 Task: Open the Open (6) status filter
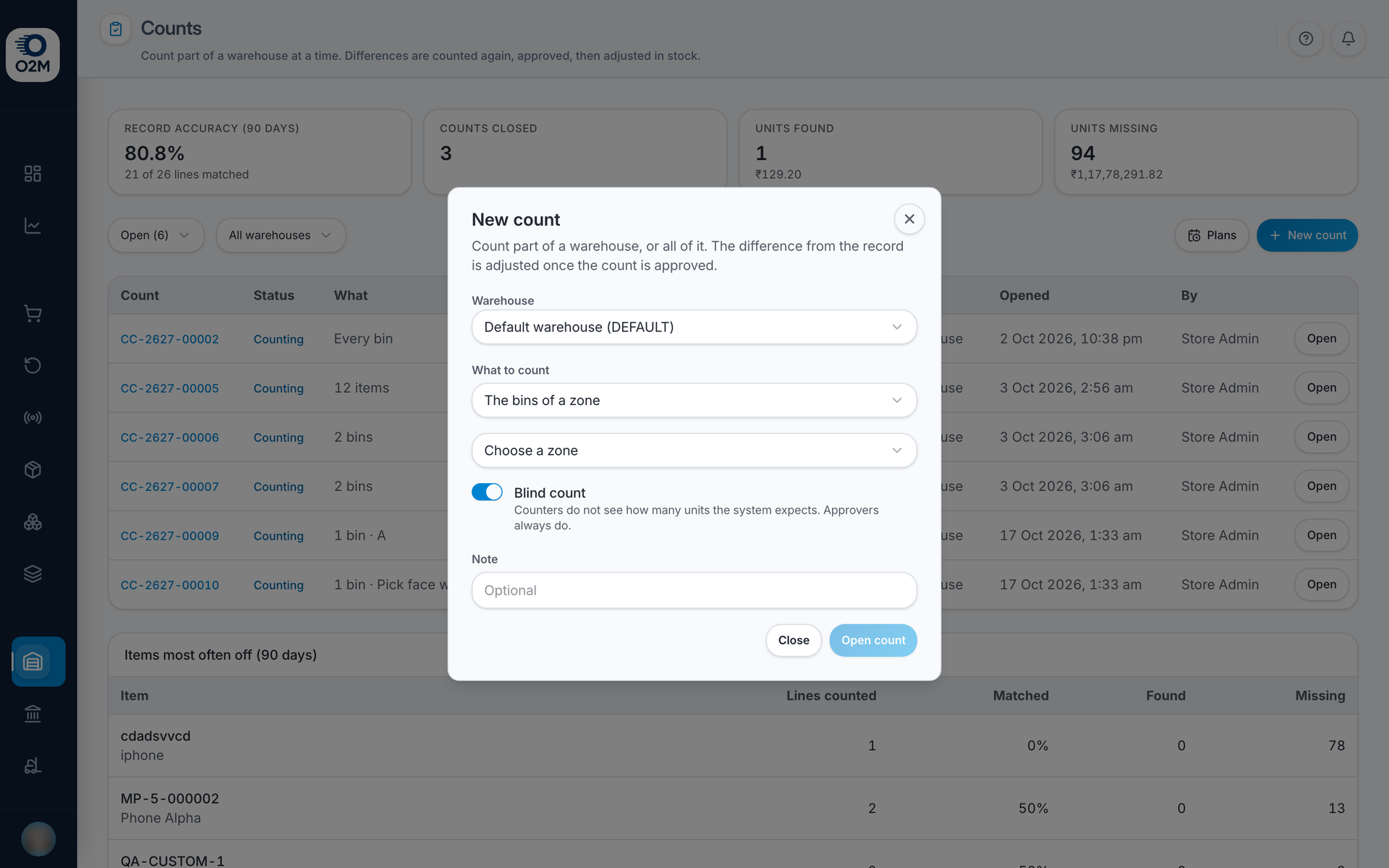[x=156, y=235]
